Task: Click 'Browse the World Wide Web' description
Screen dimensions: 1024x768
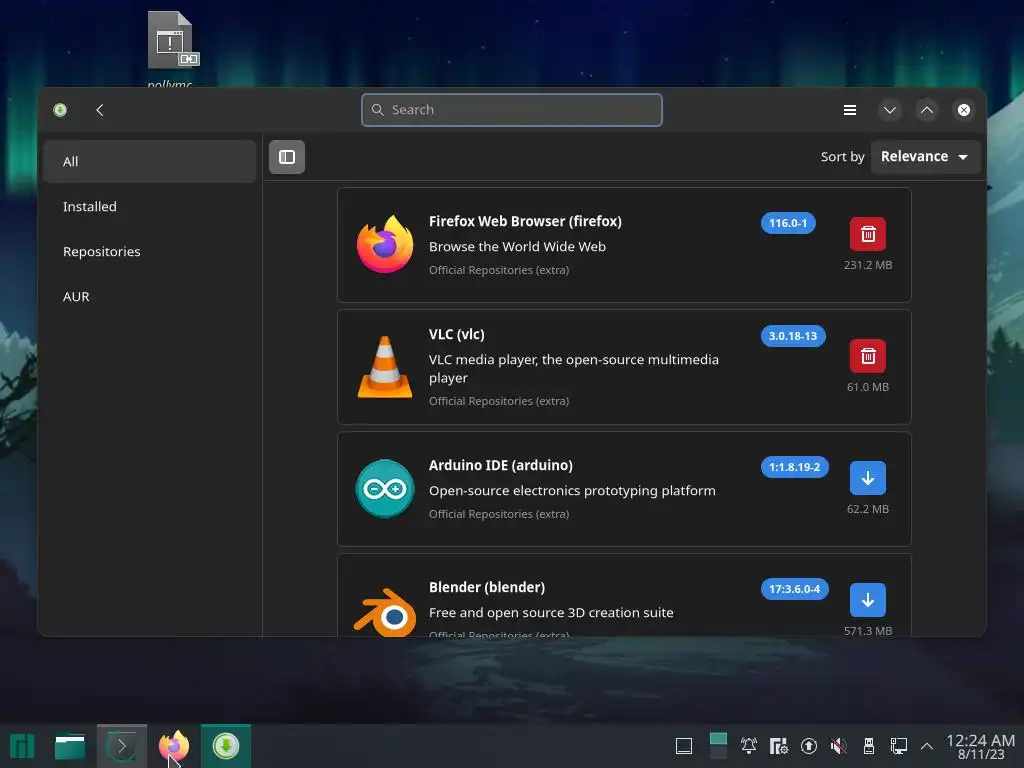Action: 517,247
